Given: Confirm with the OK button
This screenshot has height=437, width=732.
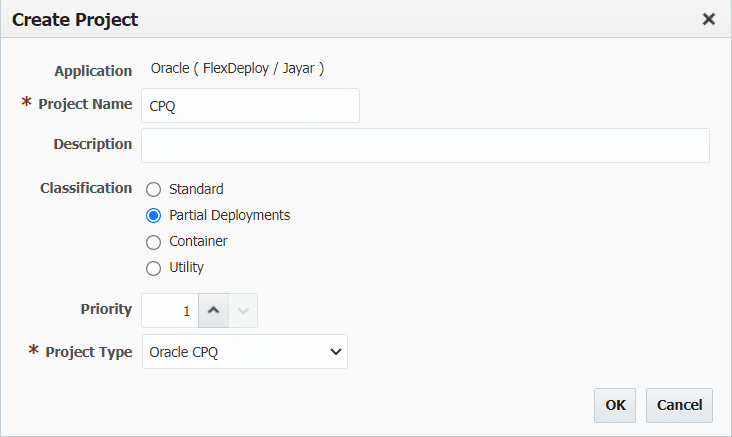Looking at the screenshot, I should coord(615,405).
